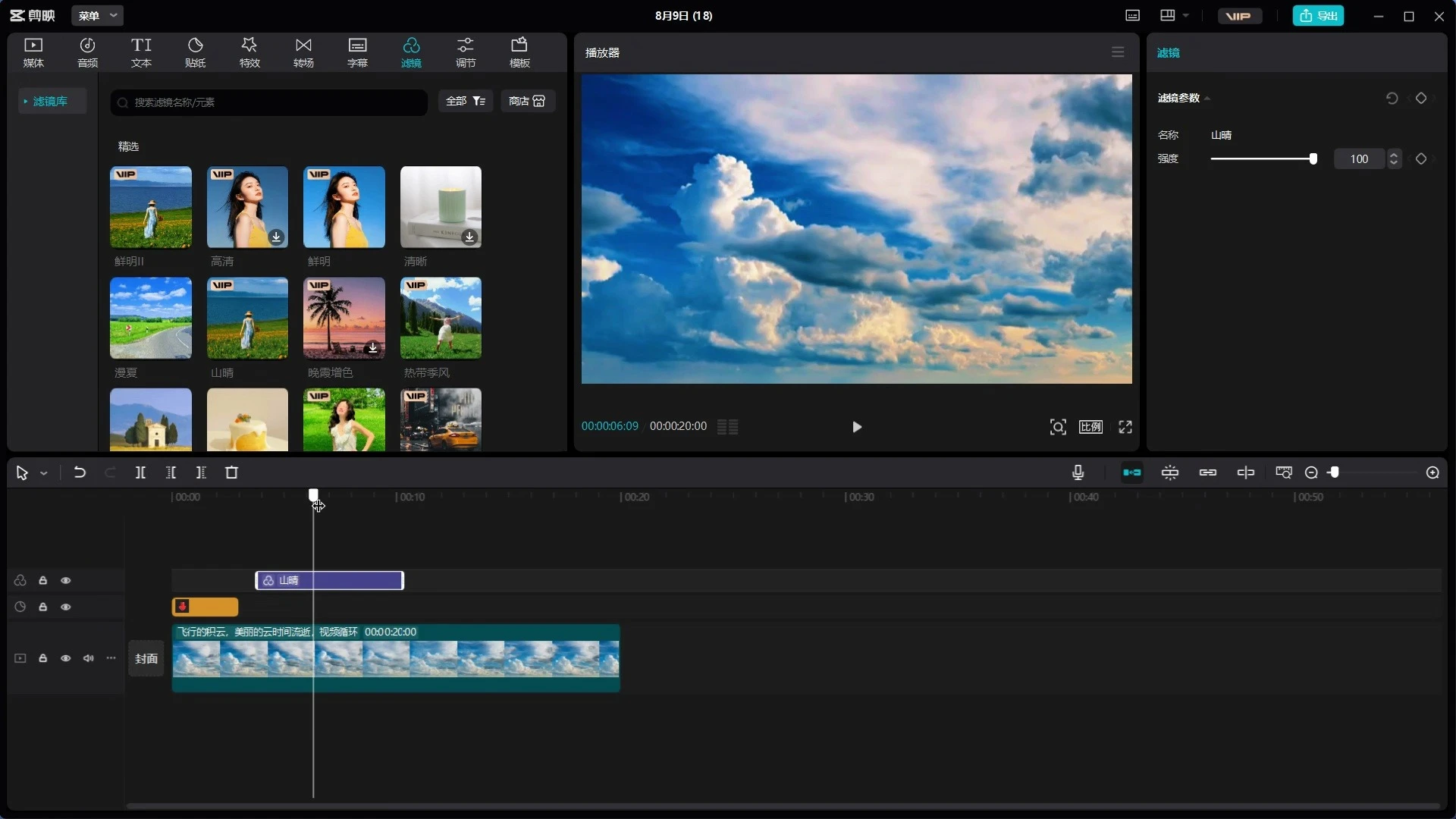Click the zoom-in timeline plus icon
Screen dimensions: 1456x819
point(1432,472)
